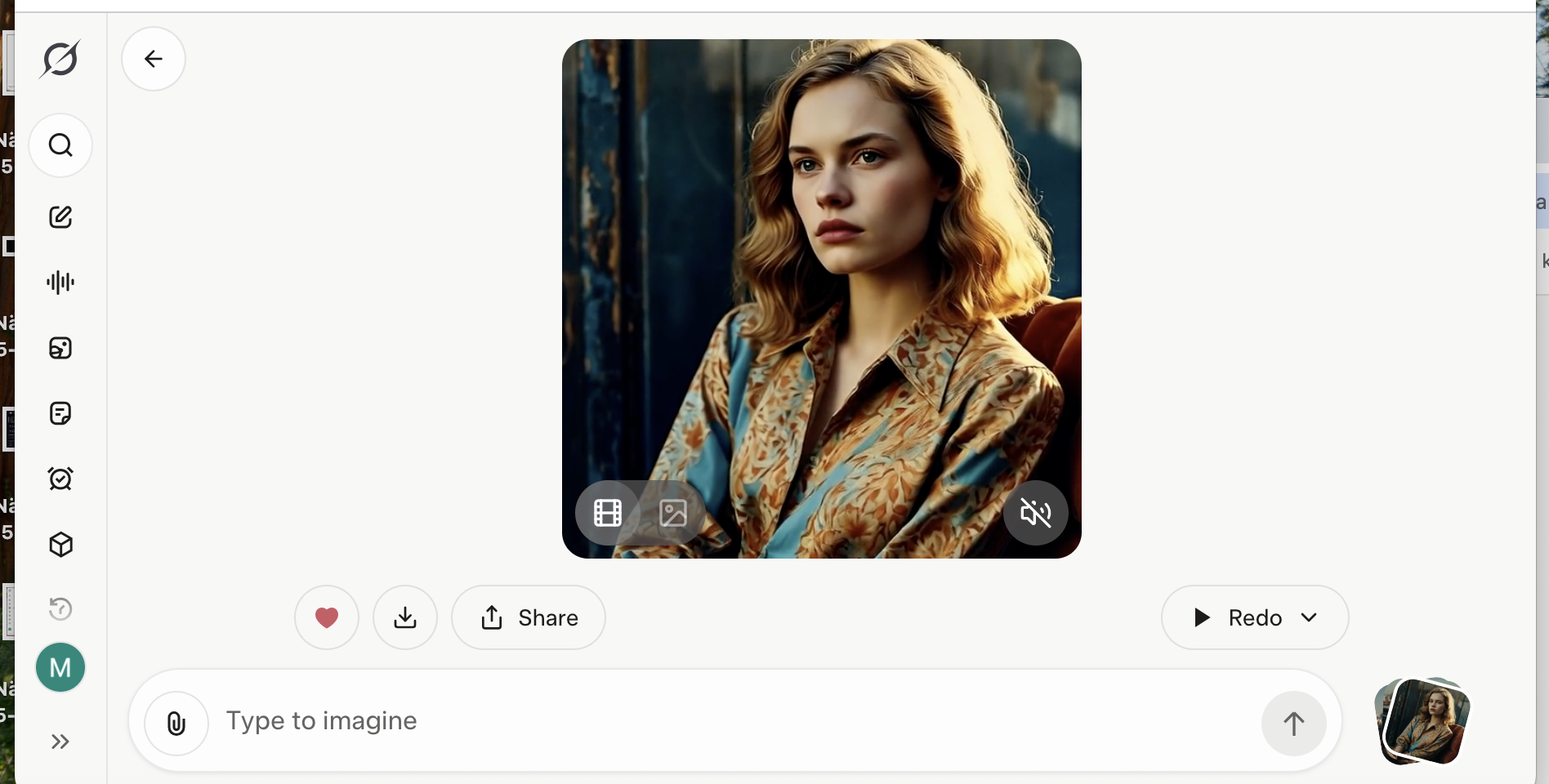
Task: Open history from the sidebar
Action: (x=60, y=609)
